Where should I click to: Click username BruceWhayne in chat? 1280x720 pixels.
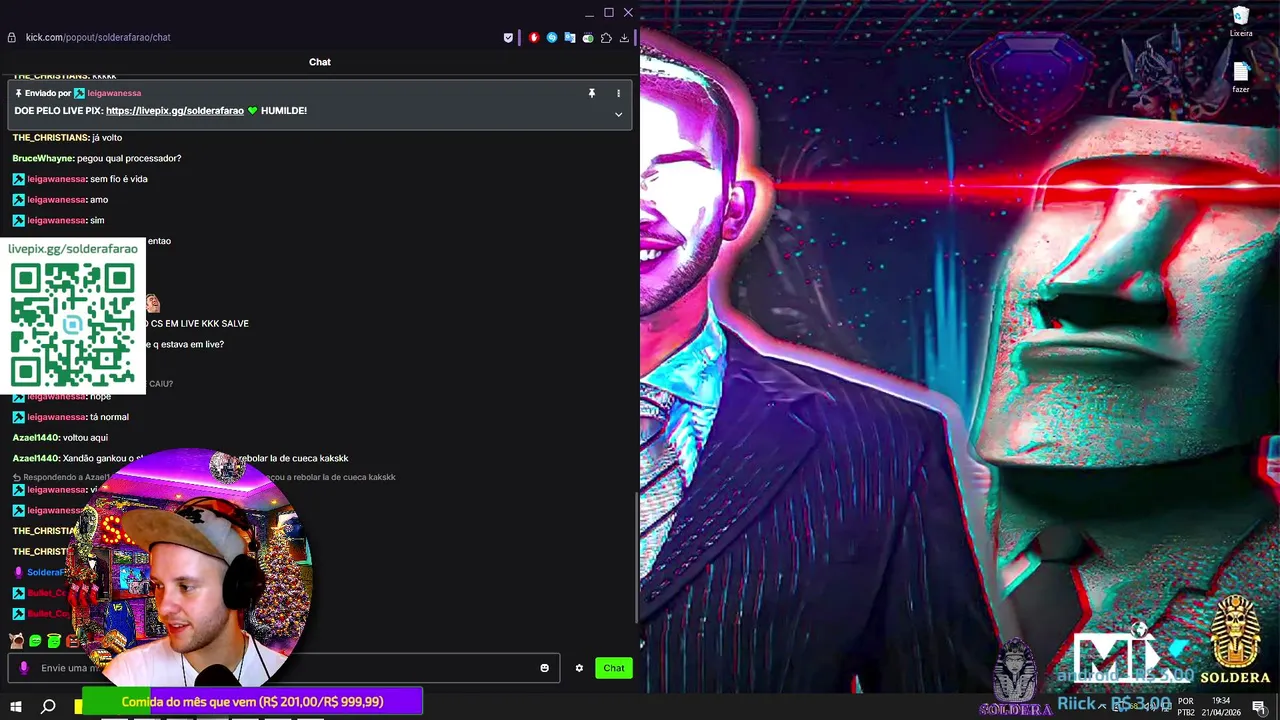pos(43,158)
